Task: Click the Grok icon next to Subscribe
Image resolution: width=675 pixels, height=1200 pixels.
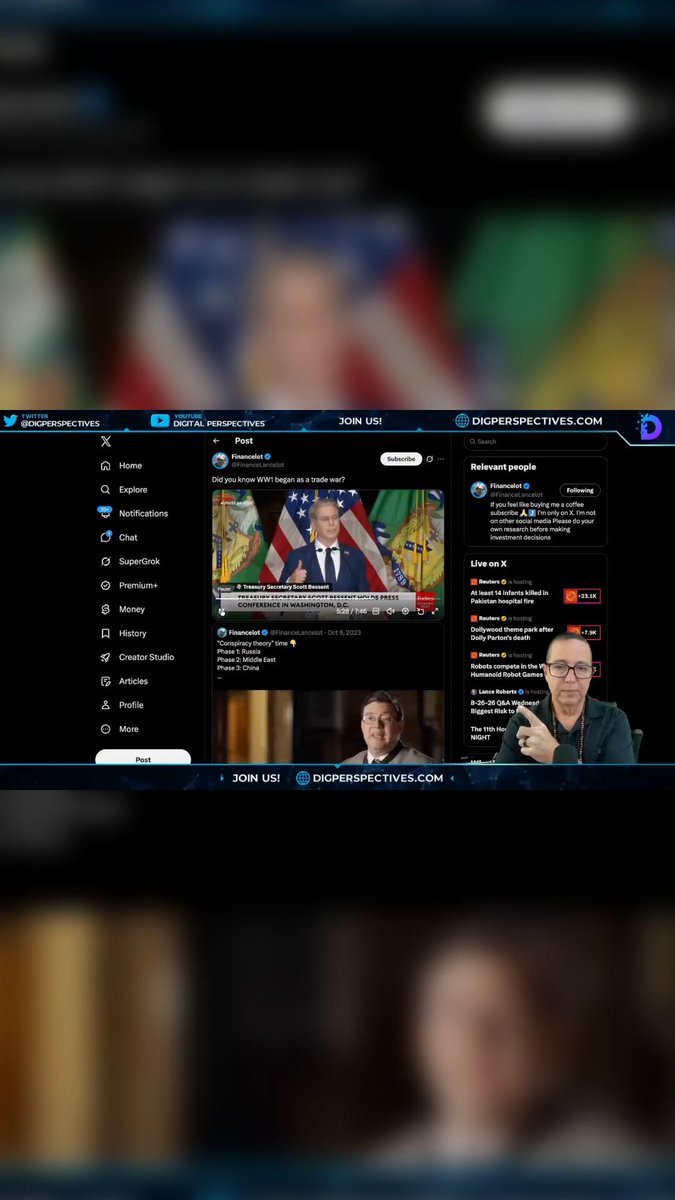Action: pos(429,459)
